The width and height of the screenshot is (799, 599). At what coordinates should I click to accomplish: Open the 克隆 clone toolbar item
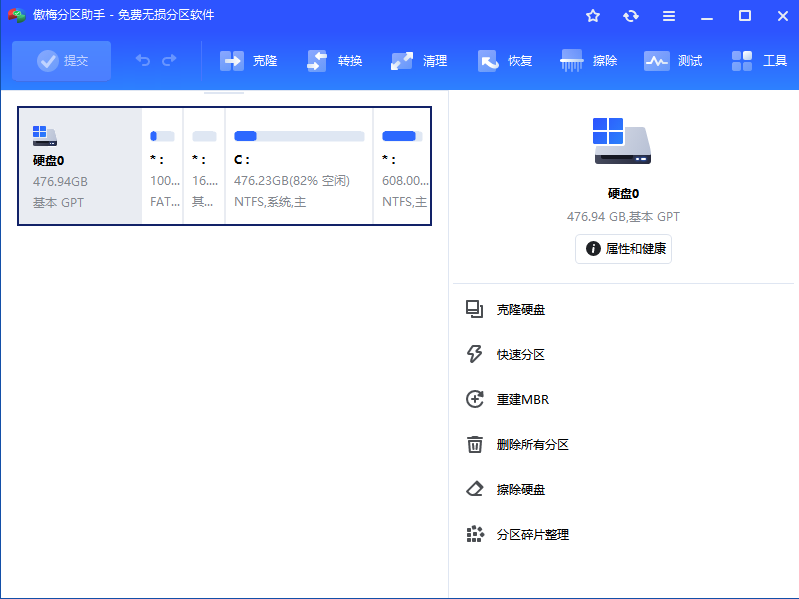(248, 61)
